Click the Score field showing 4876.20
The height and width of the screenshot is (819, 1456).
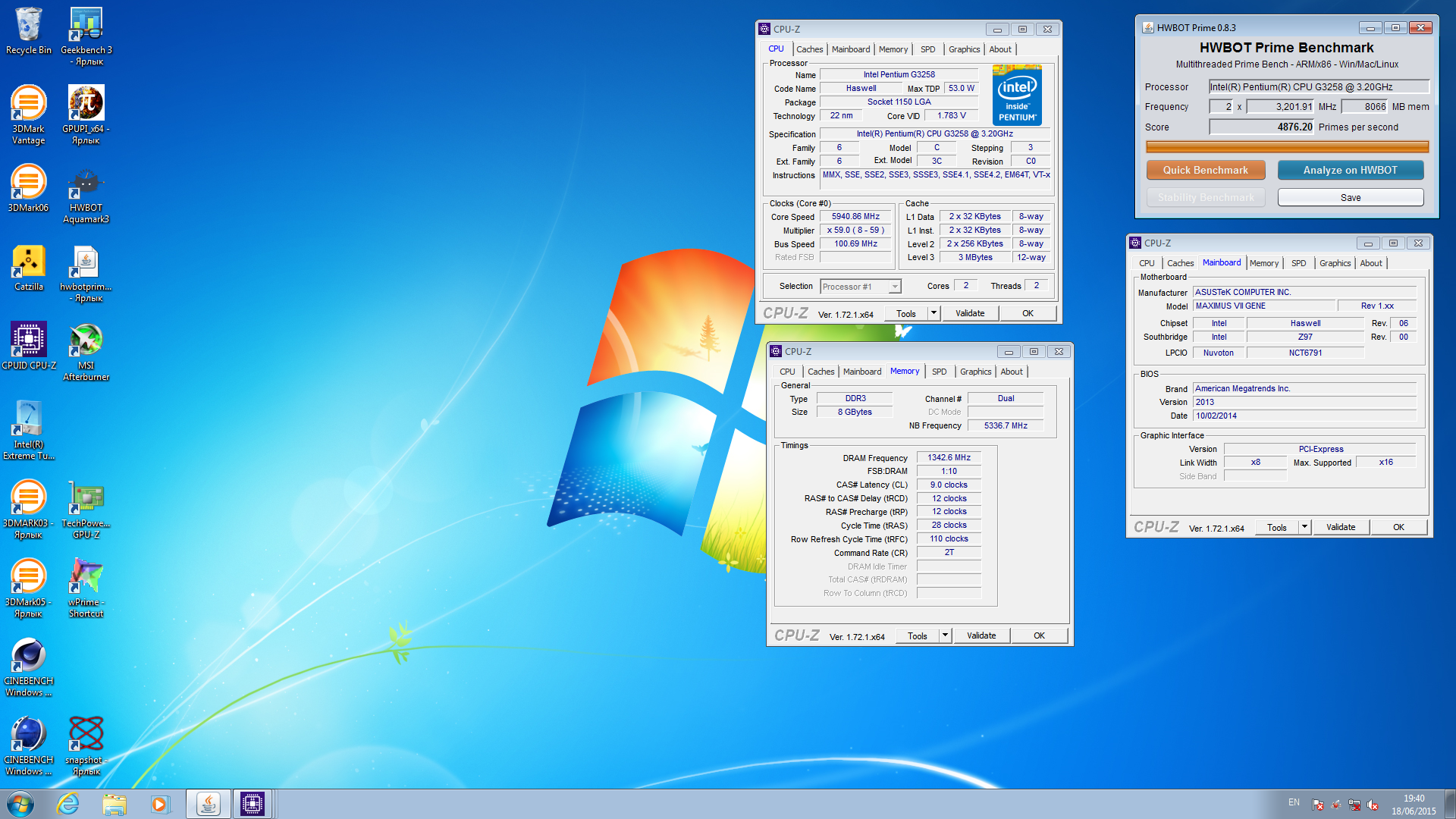[x=1262, y=127]
